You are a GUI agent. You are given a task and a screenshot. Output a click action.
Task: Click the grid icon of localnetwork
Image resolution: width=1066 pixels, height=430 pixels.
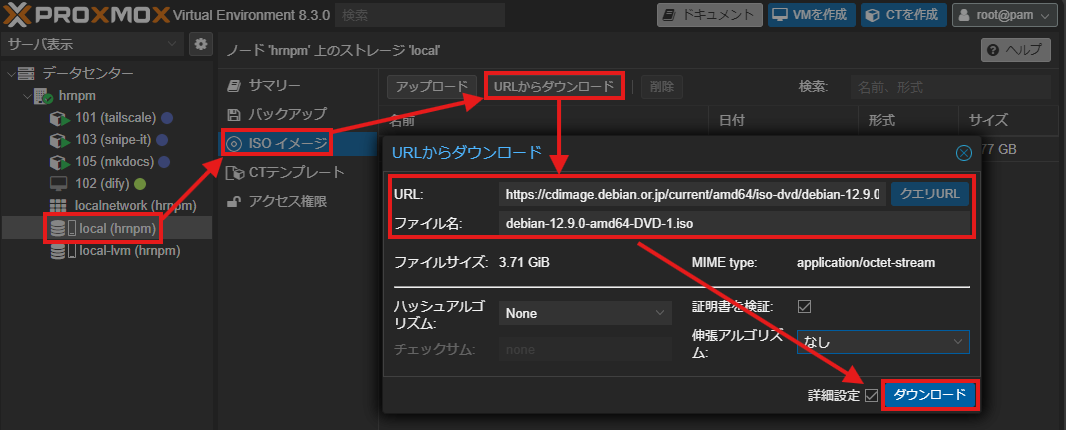pos(58,206)
